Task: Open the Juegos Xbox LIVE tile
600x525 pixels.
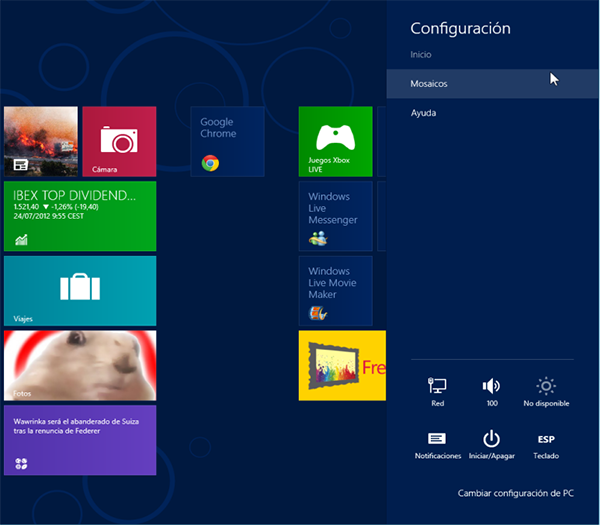Action: tap(335, 141)
